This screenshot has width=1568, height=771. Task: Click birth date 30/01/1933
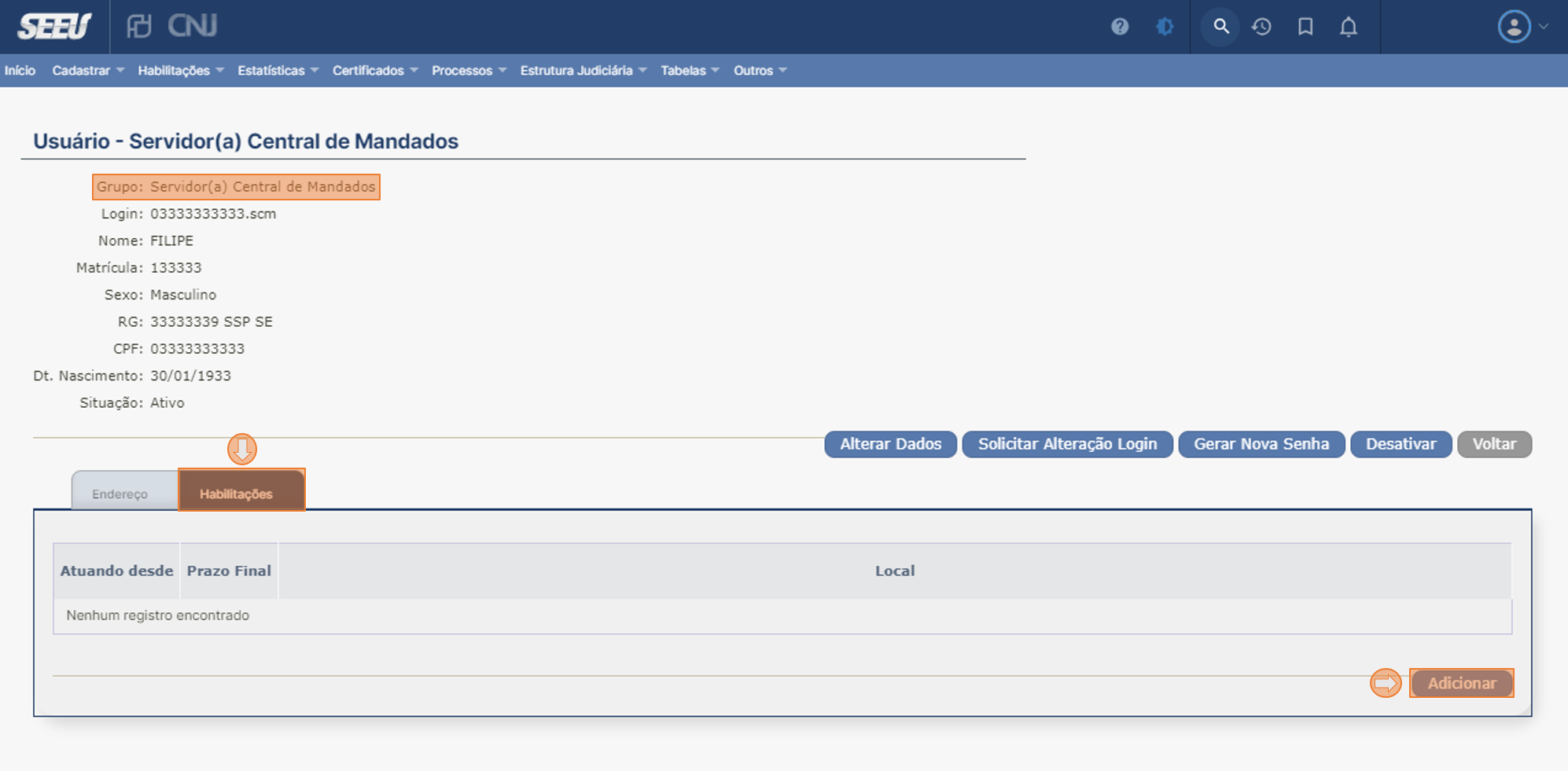pyautogui.click(x=190, y=376)
